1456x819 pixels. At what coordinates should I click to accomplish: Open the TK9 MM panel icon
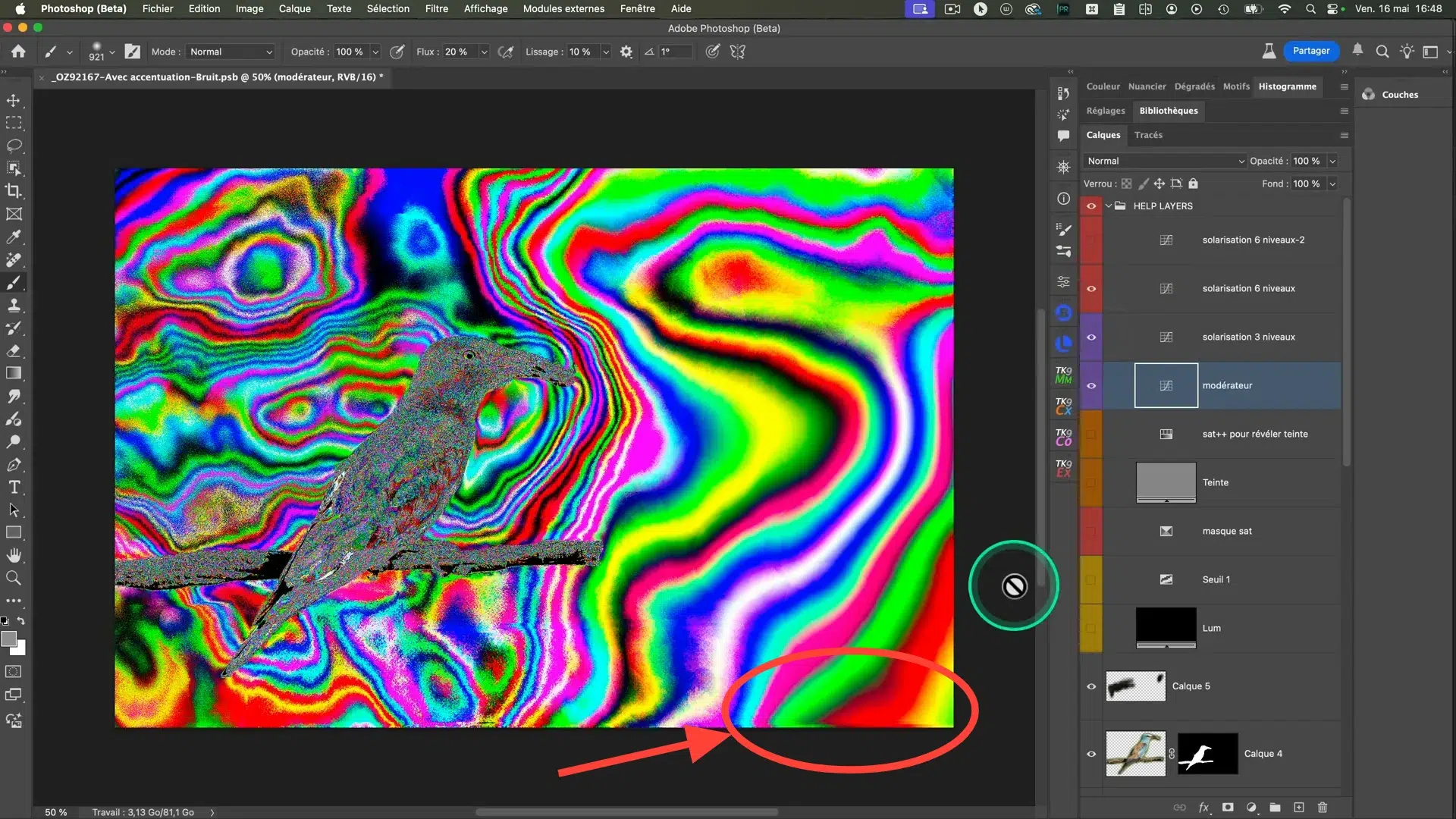1063,375
